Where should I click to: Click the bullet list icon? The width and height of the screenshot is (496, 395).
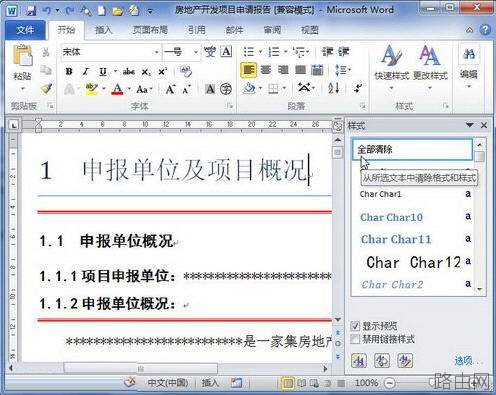(249, 52)
